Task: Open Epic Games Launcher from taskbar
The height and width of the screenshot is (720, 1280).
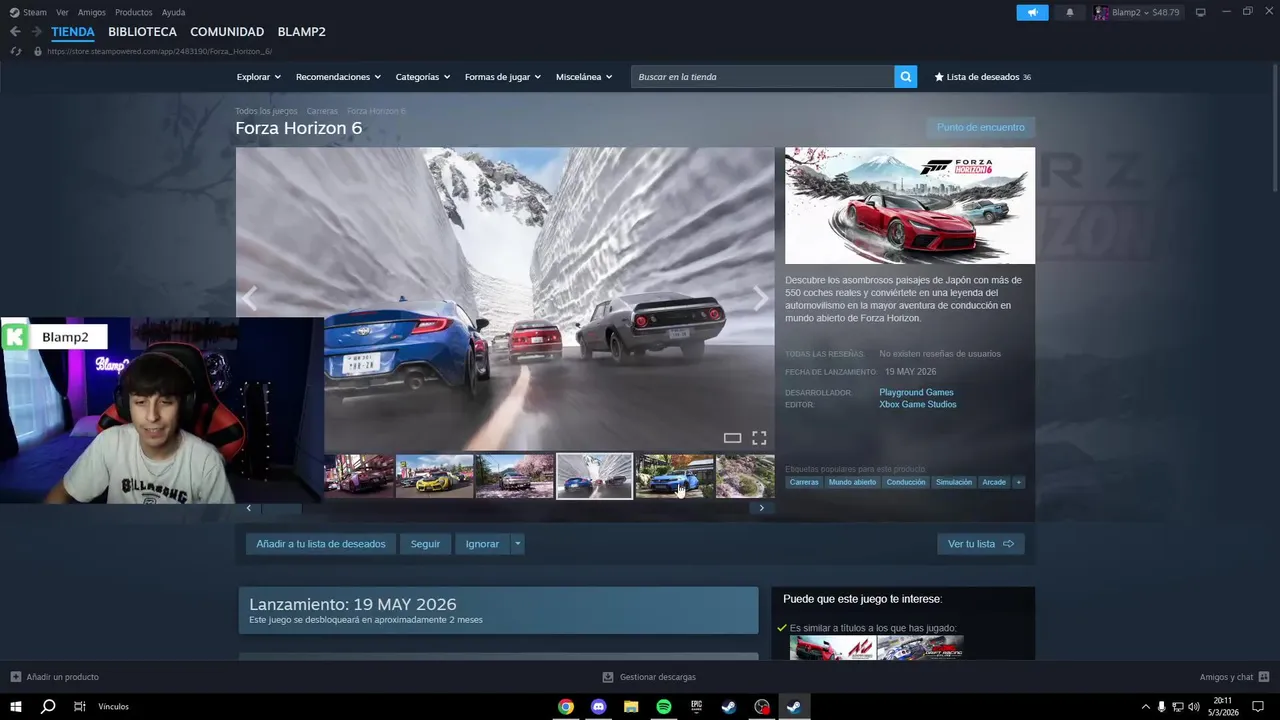Action: pyautogui.click(x=697, y=707)
